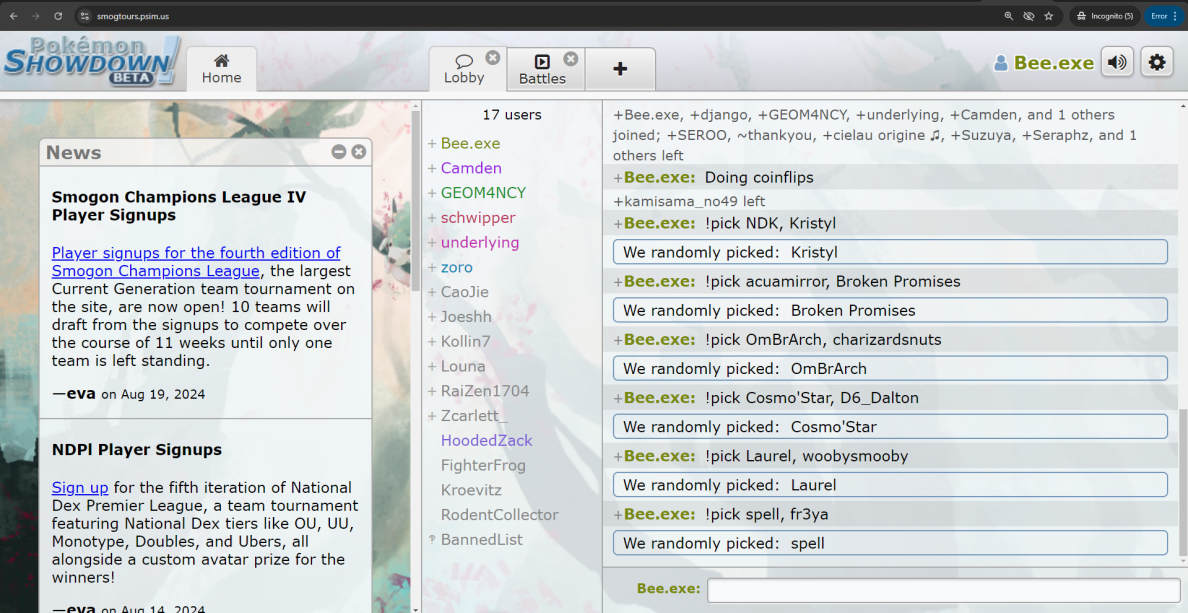Open the settings gear options
The width and height of the screenshot is (1188, 613).
[1157, 62]
